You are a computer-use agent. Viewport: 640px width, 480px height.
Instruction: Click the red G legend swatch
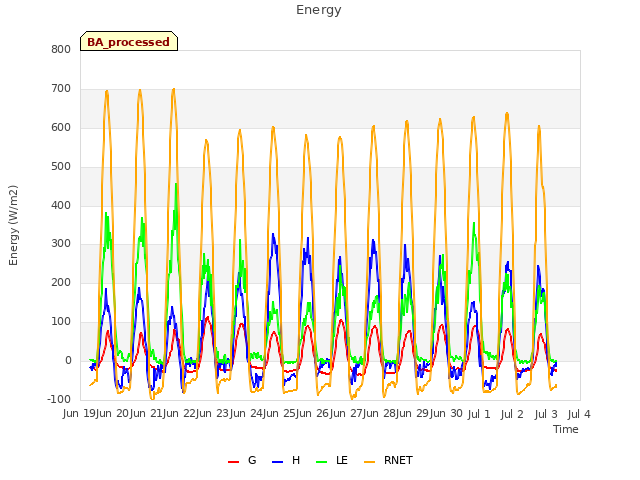[233, 462]
